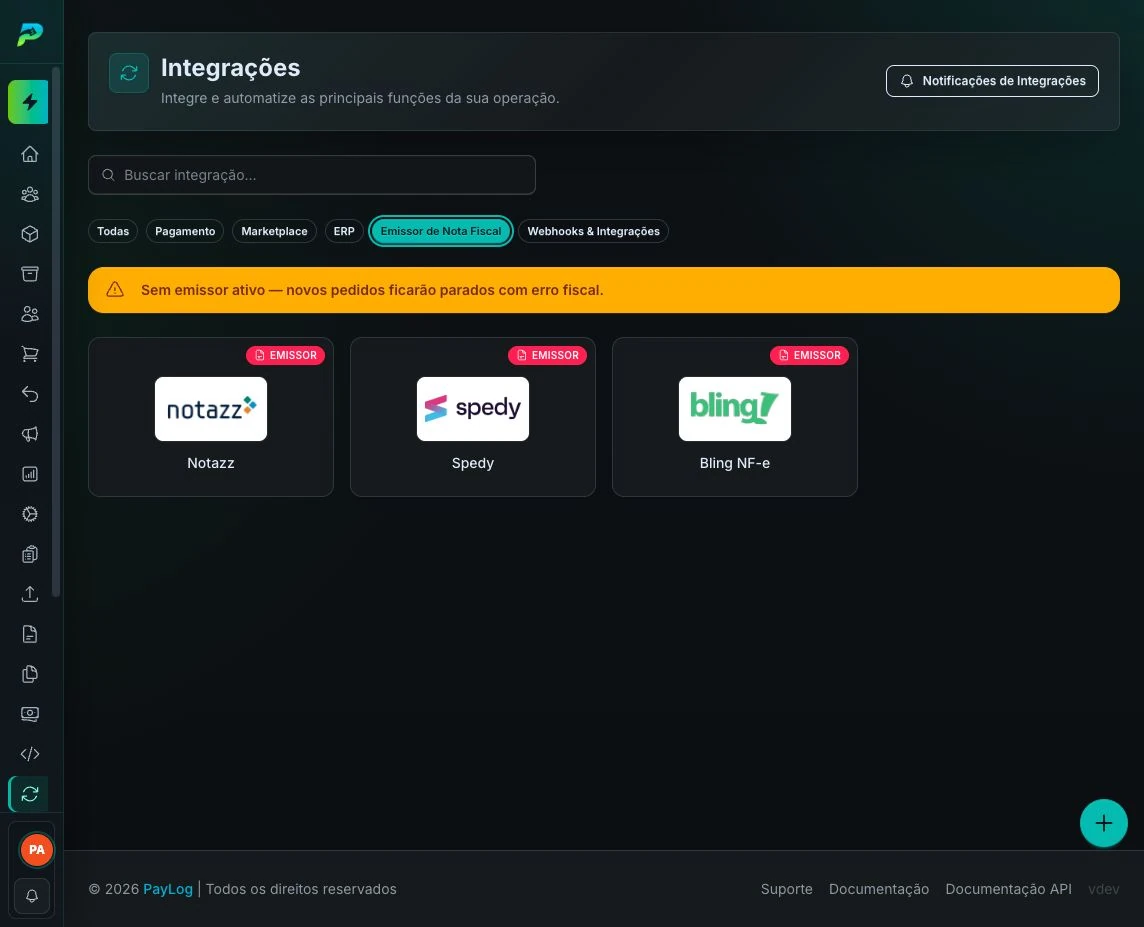Open the cube products icon in sidebar
Image resolution: width=1144 pixels, height=927 pixels.
[30, 234]
